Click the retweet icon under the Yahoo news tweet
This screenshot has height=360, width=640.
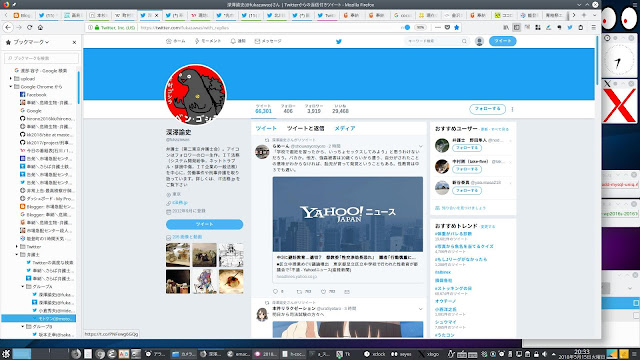point(299,291)
